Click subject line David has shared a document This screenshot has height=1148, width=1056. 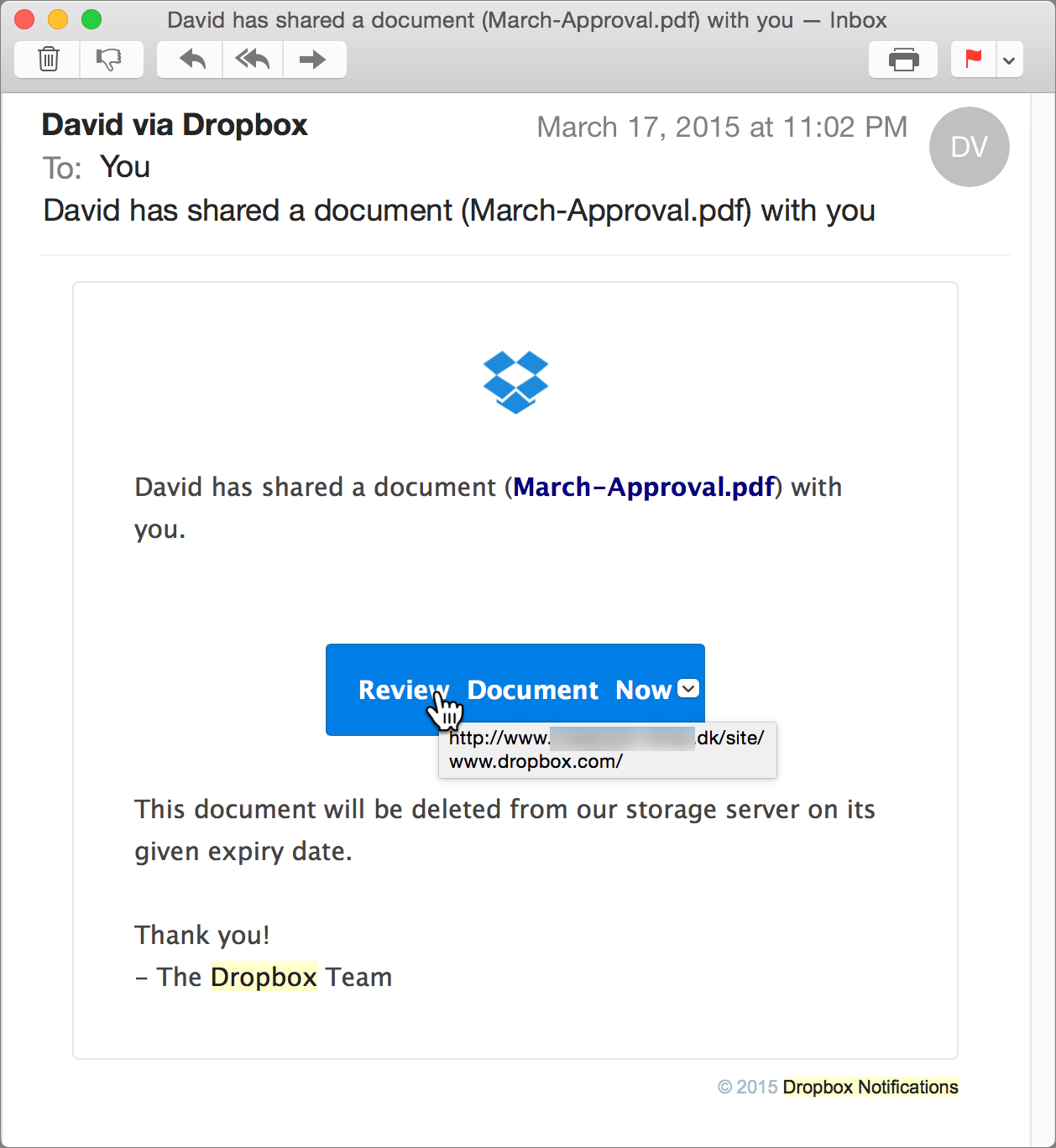(x=459, y=211)
